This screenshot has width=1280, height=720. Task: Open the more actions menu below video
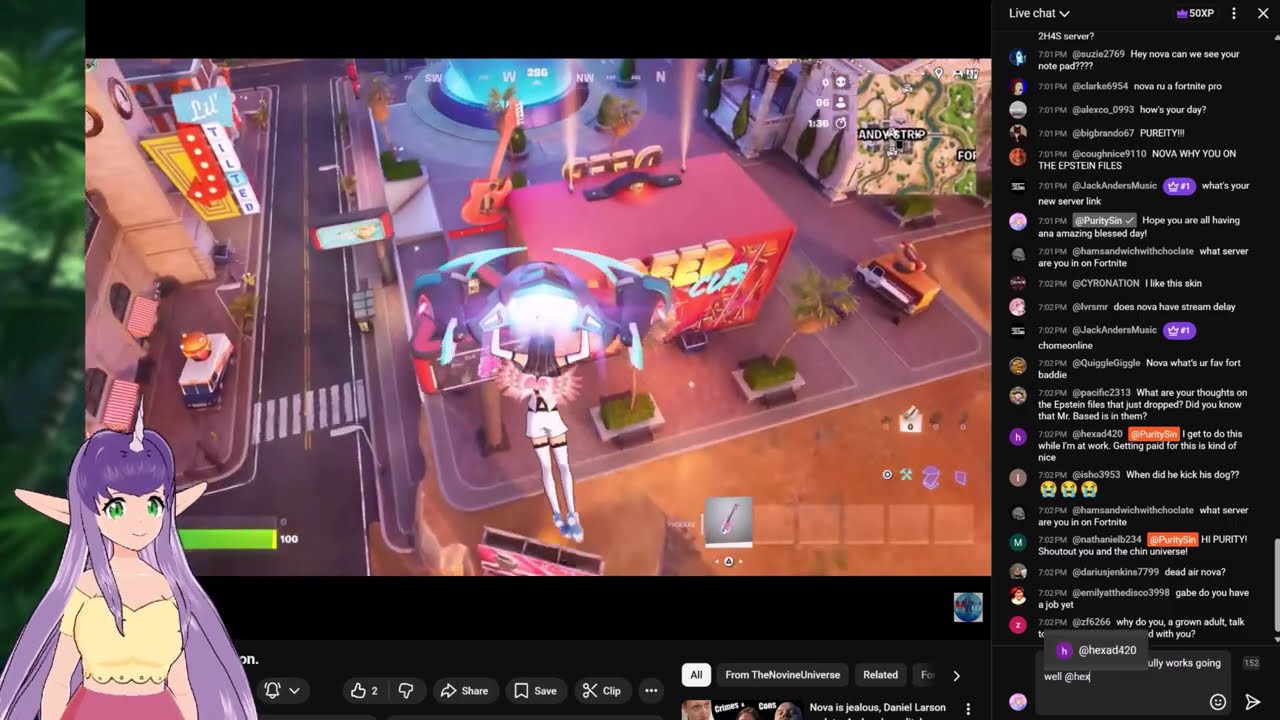pyautogui.click(x=651, y=690)
